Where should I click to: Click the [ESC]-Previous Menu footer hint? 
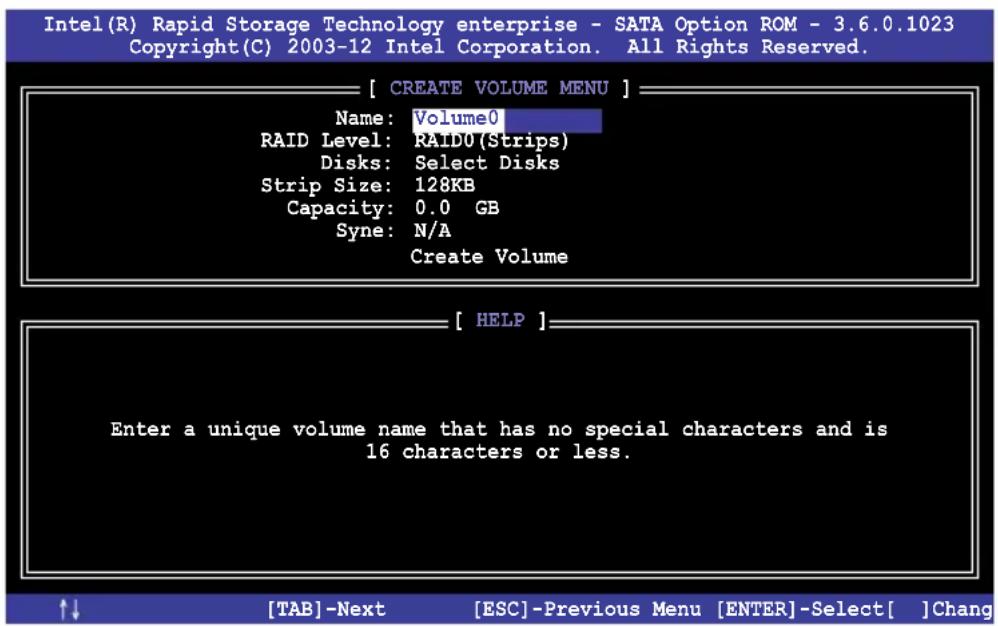(x=587, y=609)
